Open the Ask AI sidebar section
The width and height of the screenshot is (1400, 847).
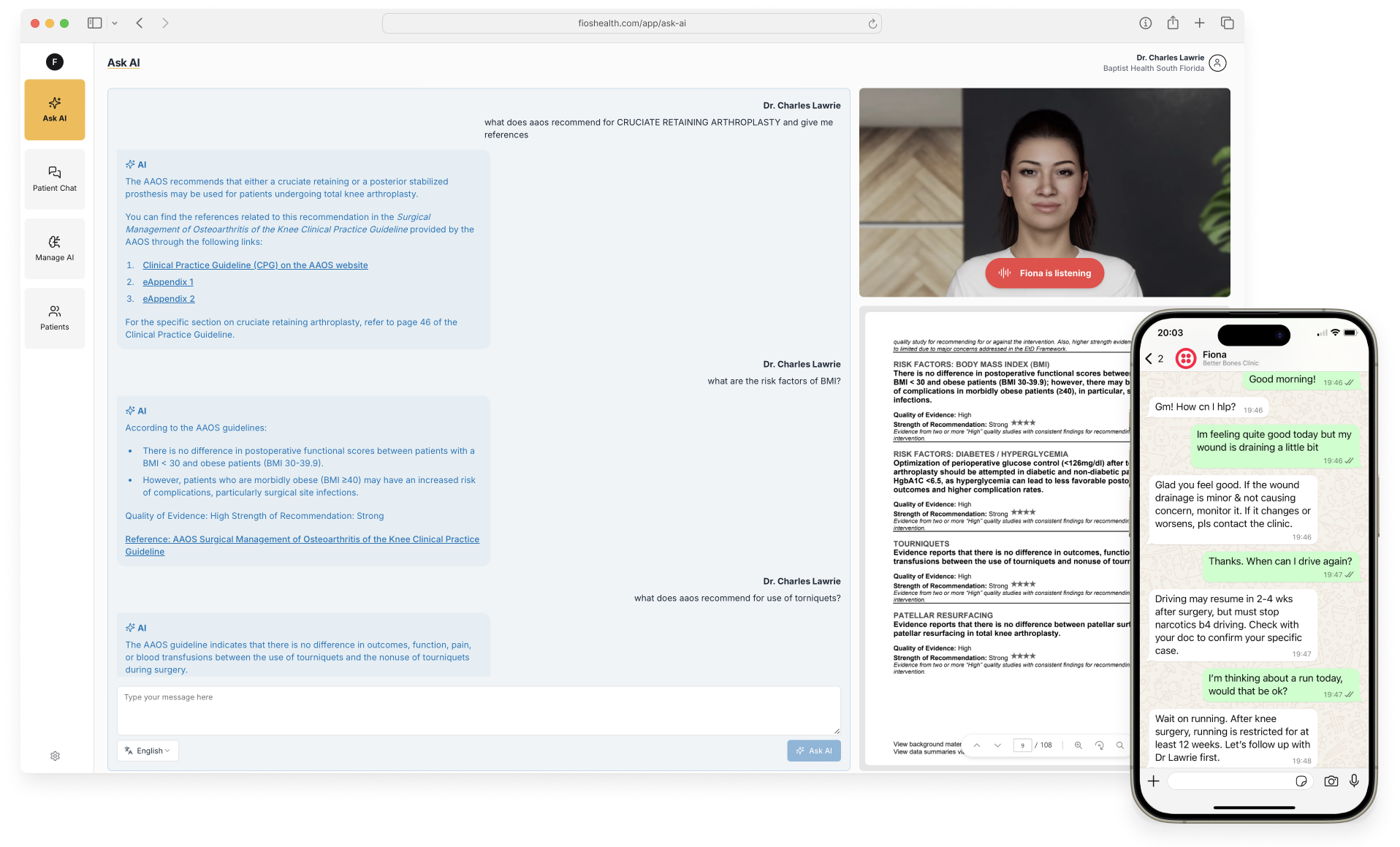(x=55, y=110)
